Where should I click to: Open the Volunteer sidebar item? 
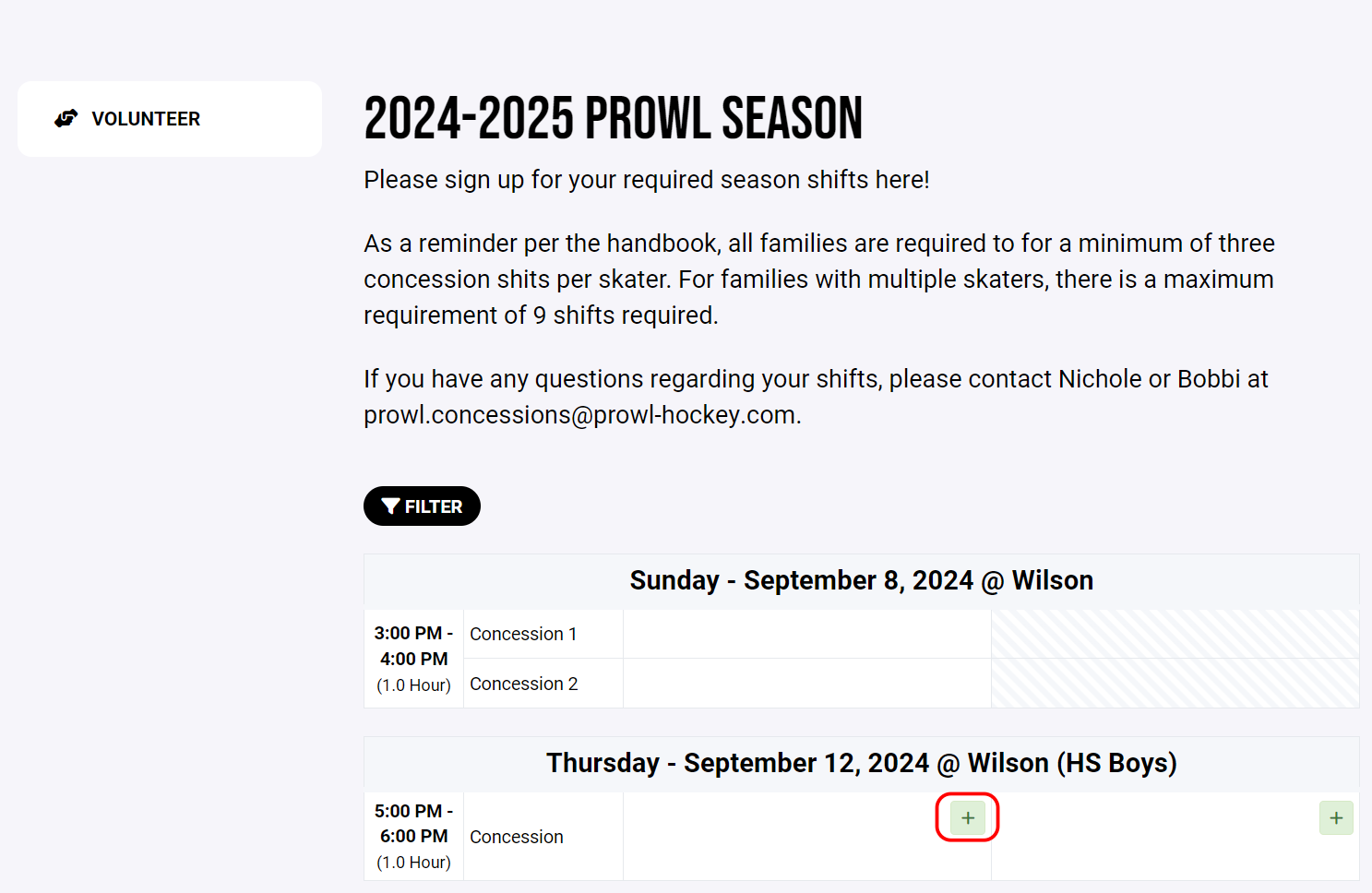pyautogui.click(x=146, y=119)
